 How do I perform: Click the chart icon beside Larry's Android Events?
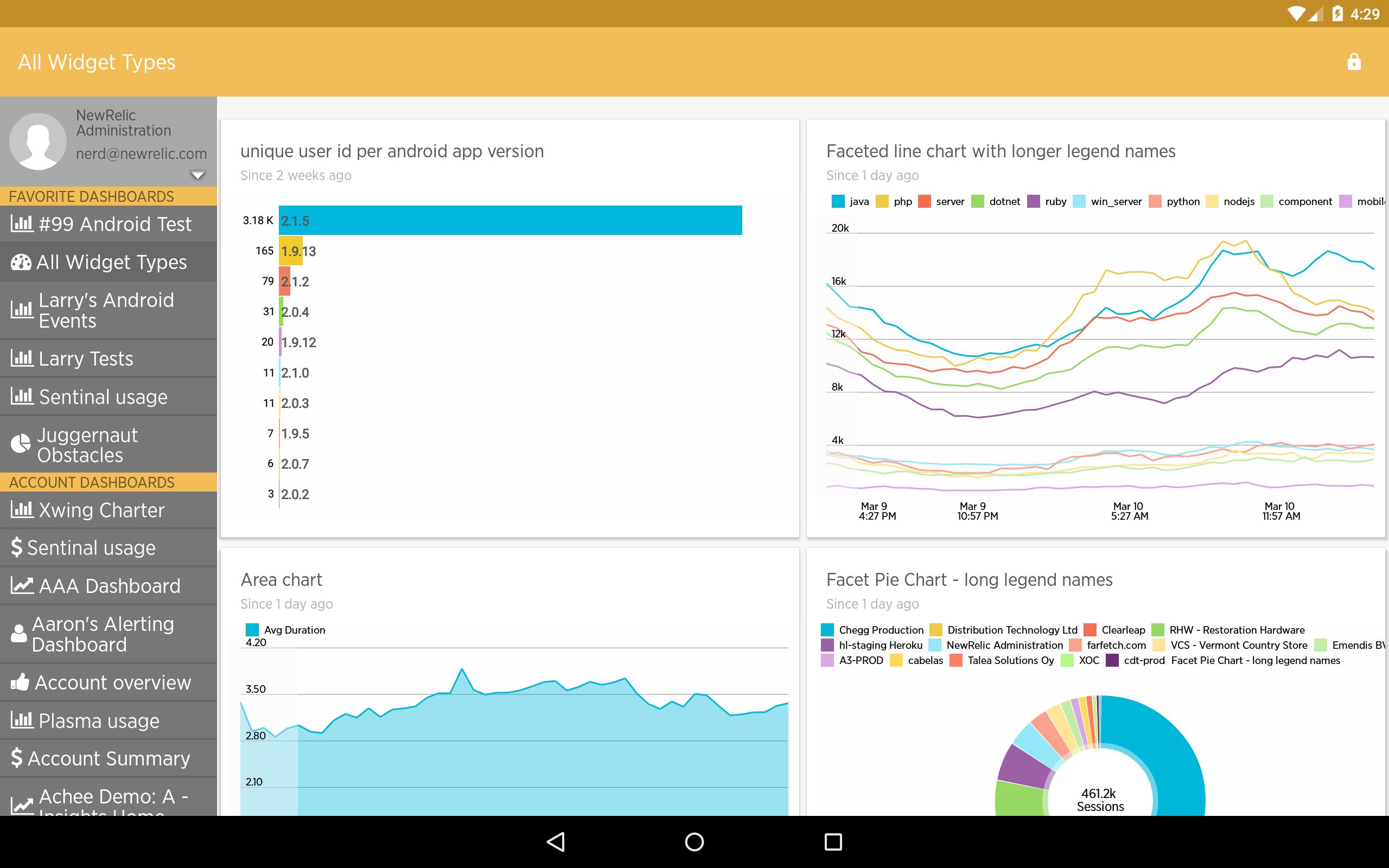22,310
